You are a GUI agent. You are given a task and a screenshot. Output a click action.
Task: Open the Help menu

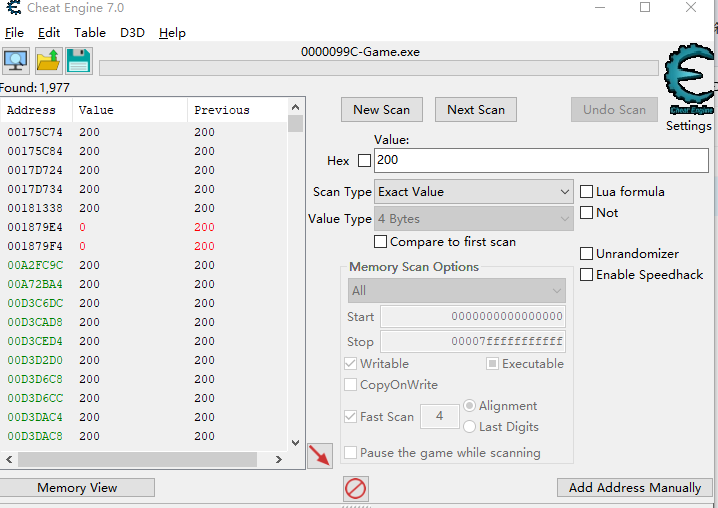172,33
